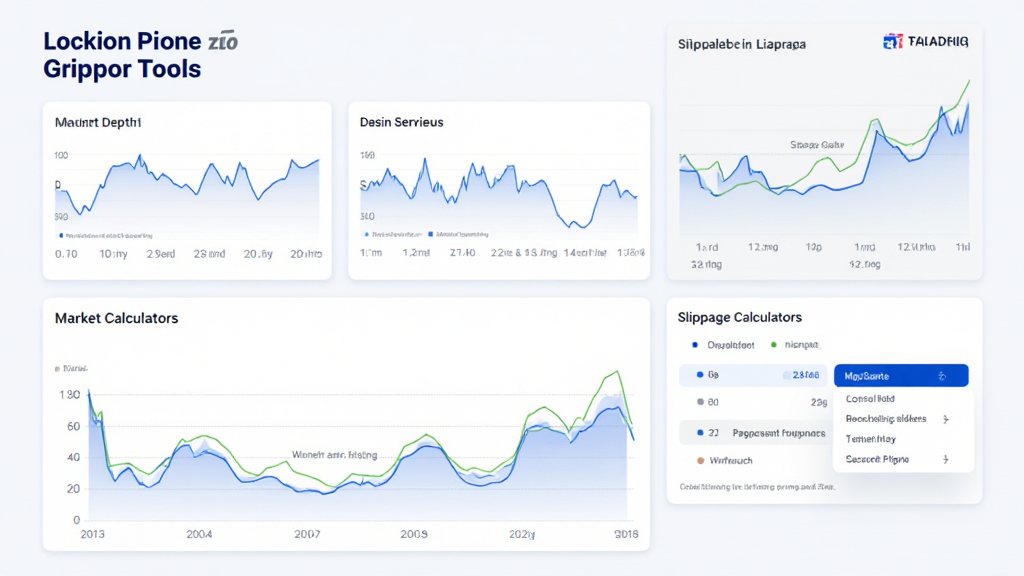Click the Market Calculators heading
This screenshot has width=1024, height=576.
tap(116, 318)
